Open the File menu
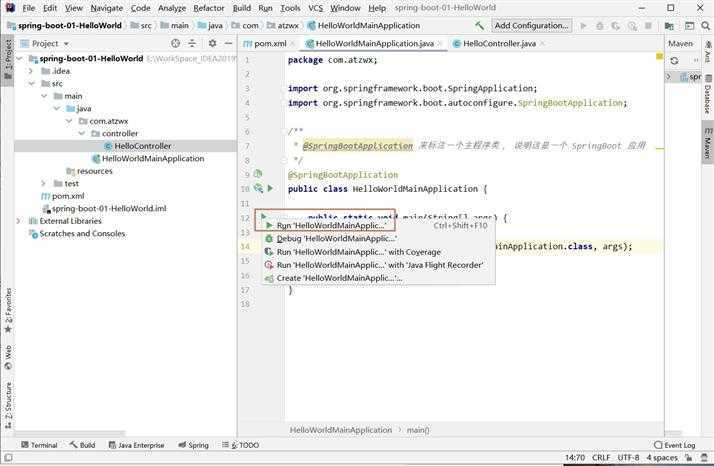The width and height of the screenshot is (714, 466). [x=28, y=8]
